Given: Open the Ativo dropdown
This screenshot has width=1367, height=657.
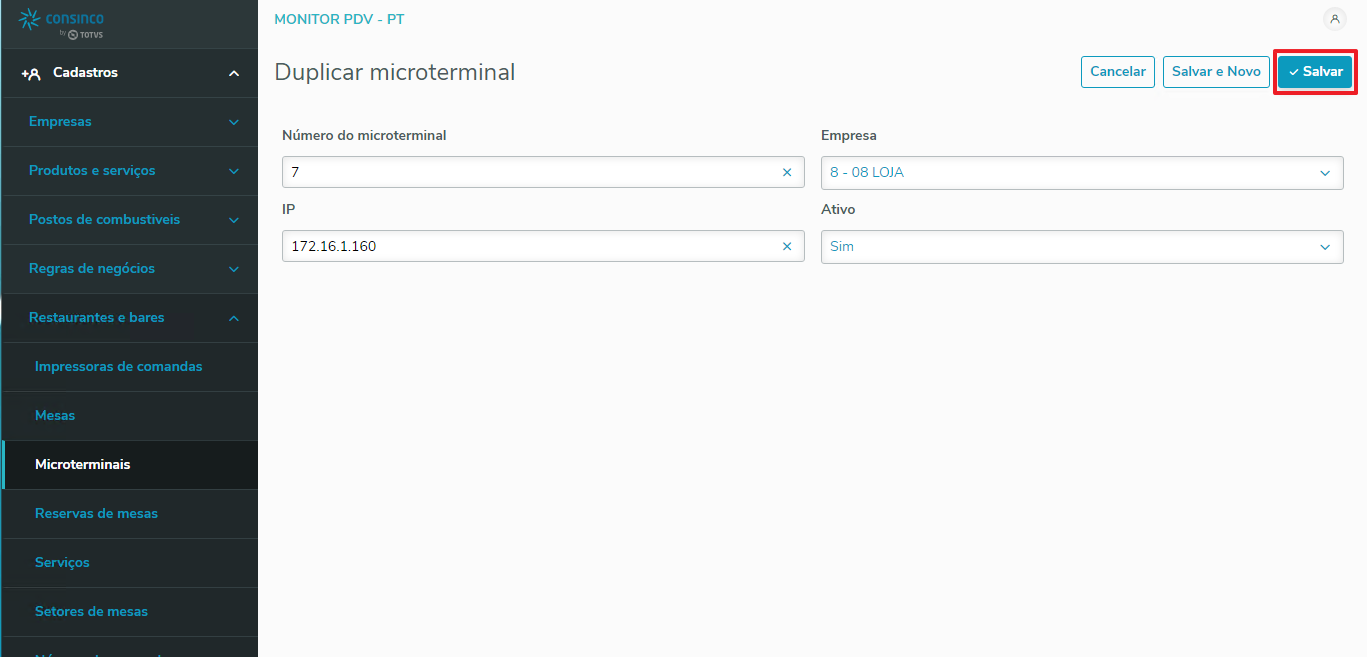Looking at the screenshot, I should coord(1081,246).
